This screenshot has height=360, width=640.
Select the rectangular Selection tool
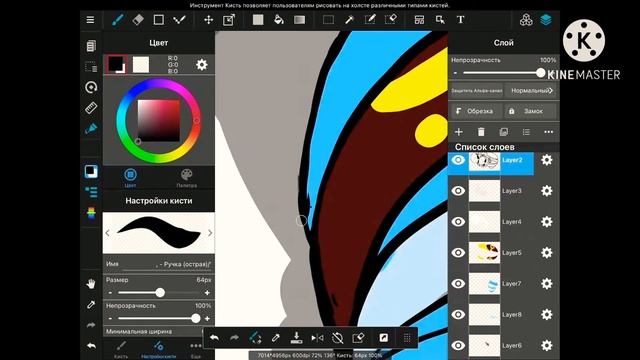tap(329, 20)
